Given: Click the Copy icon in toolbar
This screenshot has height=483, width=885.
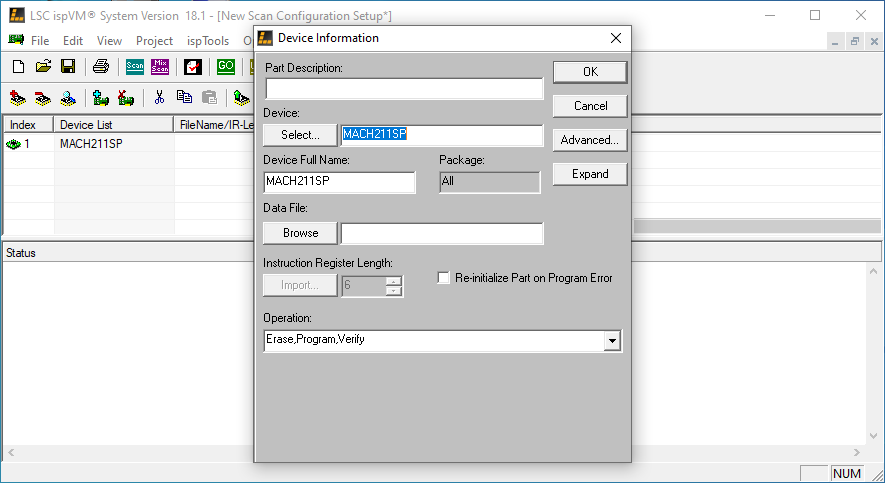Looking at the screenshot, I should coord(184,97).
